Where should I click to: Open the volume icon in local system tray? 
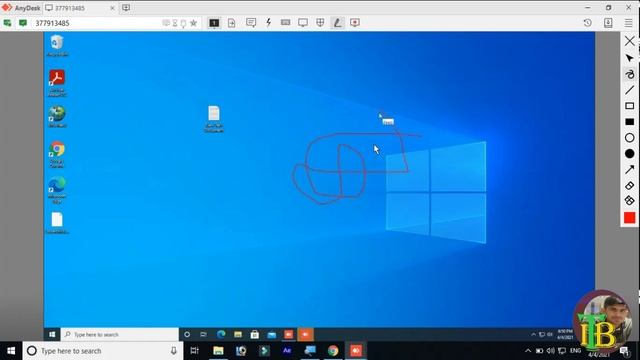click(x=550, y=351)
